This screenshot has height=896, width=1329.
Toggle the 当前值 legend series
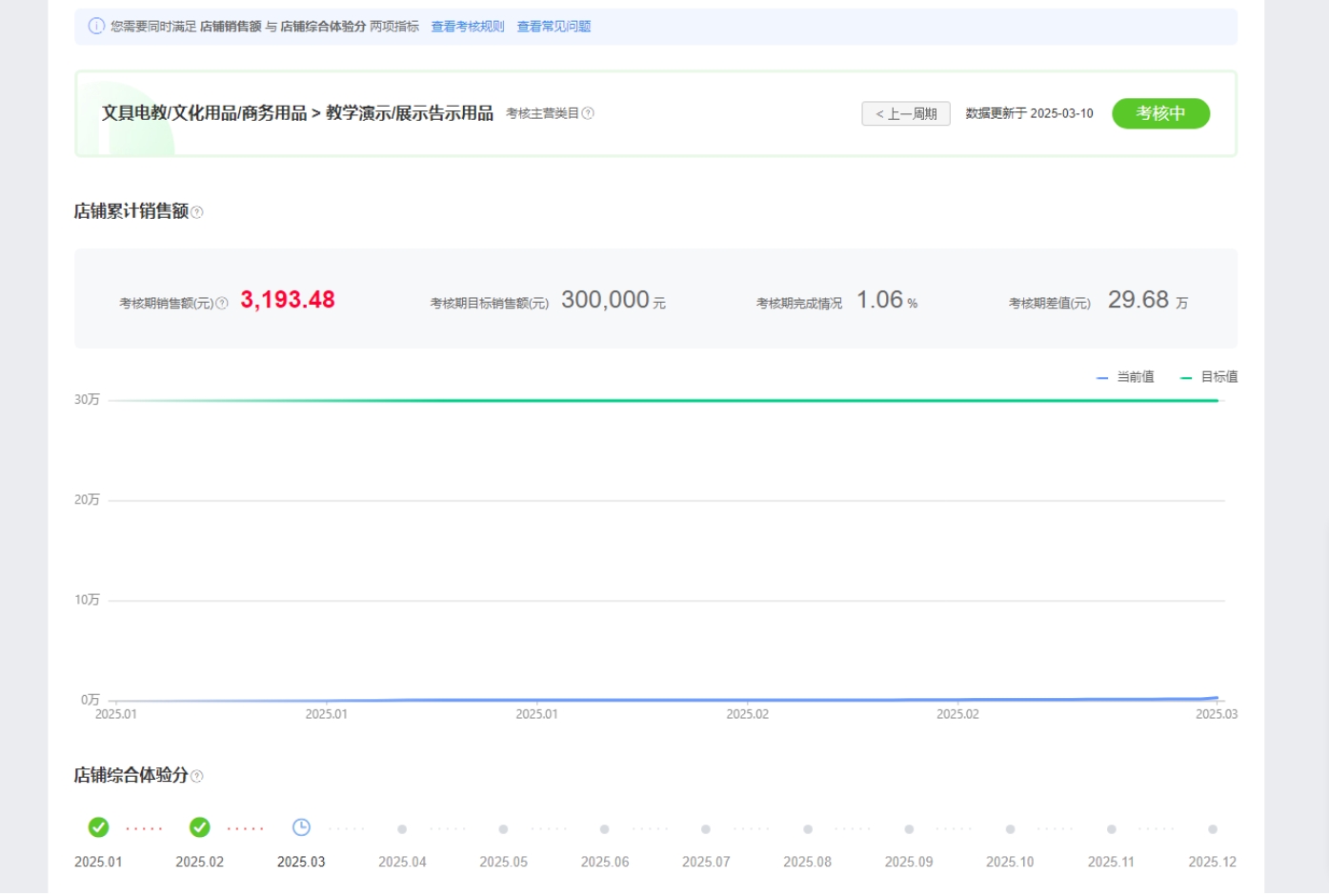(x=1125, y=378)
